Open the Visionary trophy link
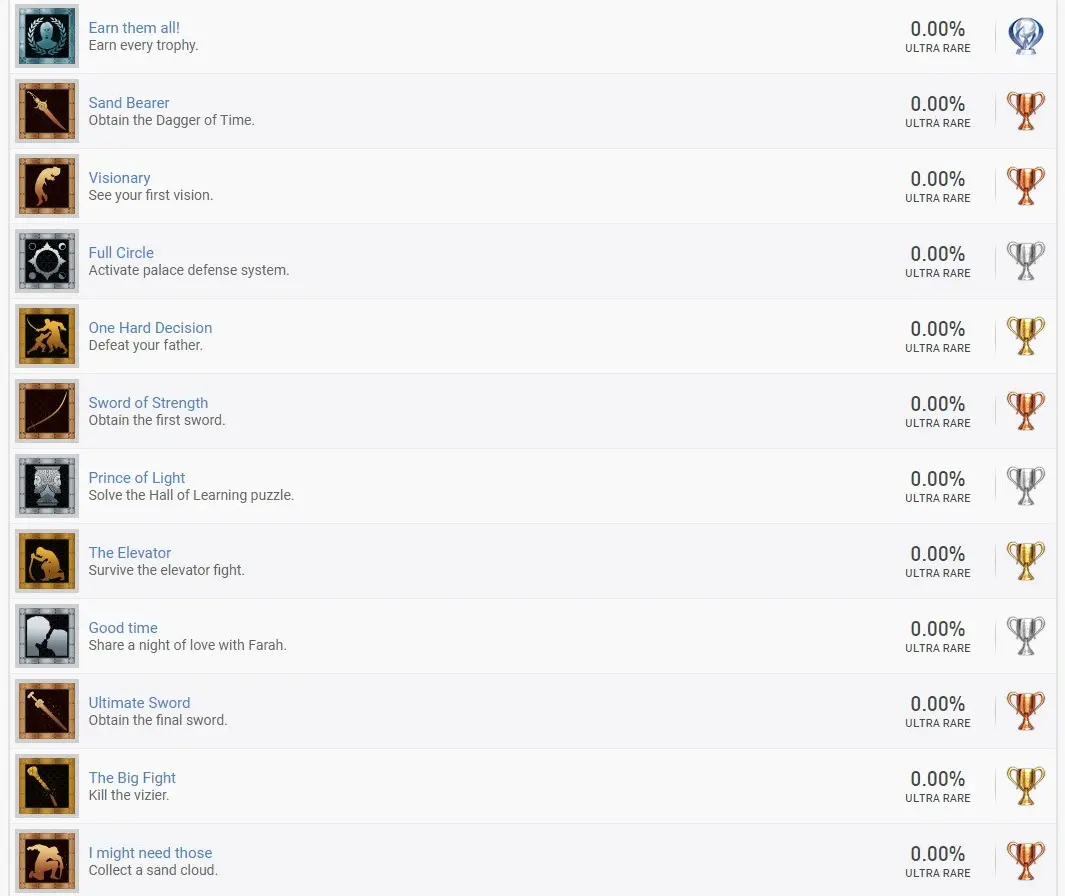The height and width of the screenshot is (896, 1065). (119, 178)
